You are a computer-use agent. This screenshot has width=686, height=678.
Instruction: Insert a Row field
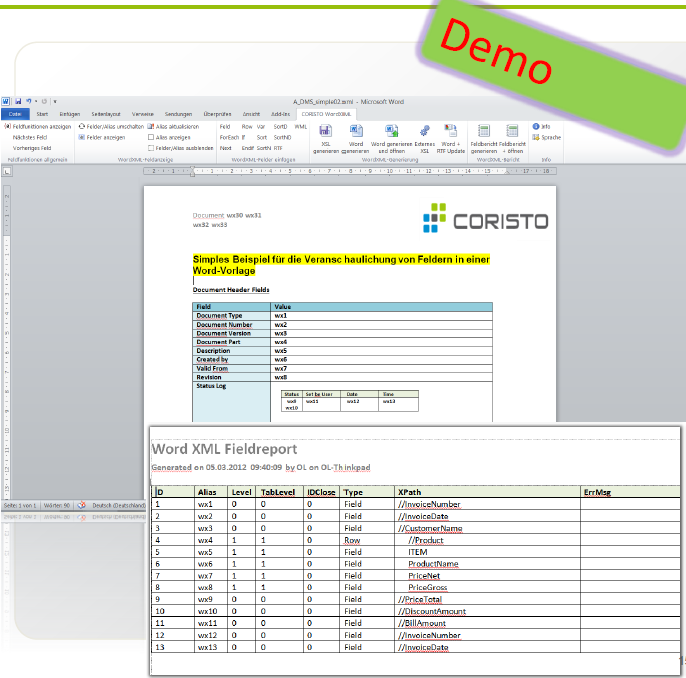(247, 126)
